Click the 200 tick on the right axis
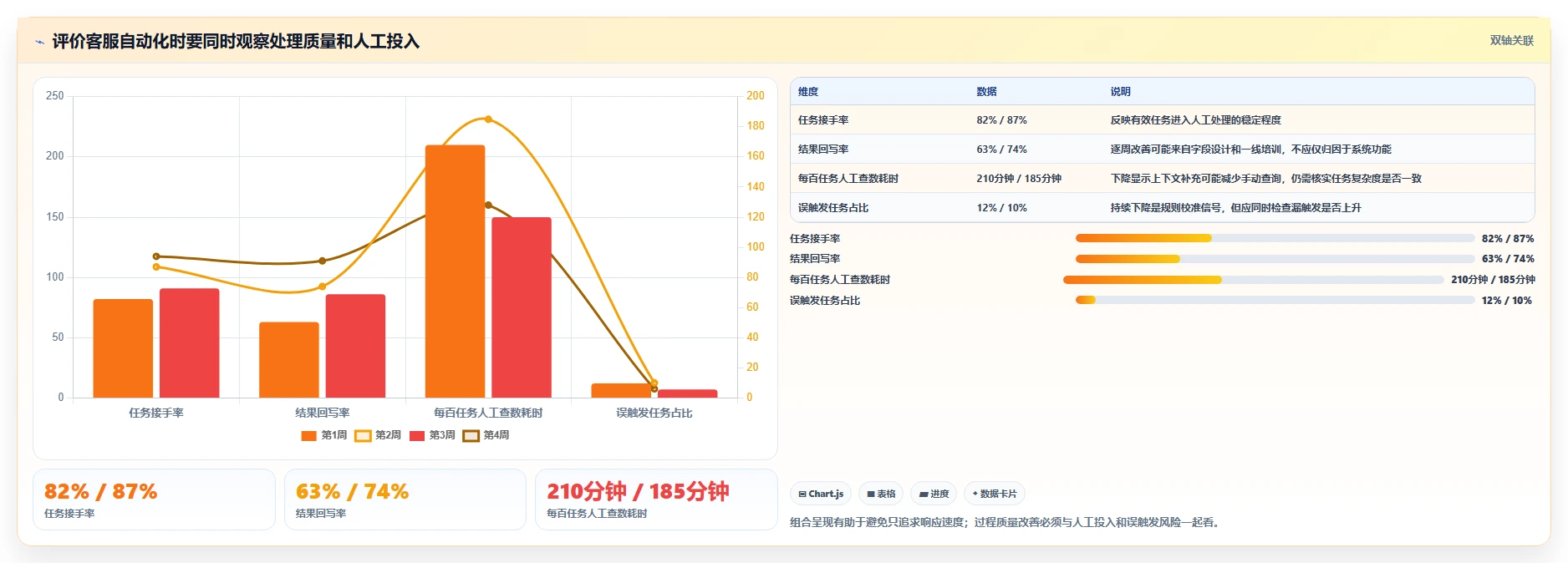 756,96
